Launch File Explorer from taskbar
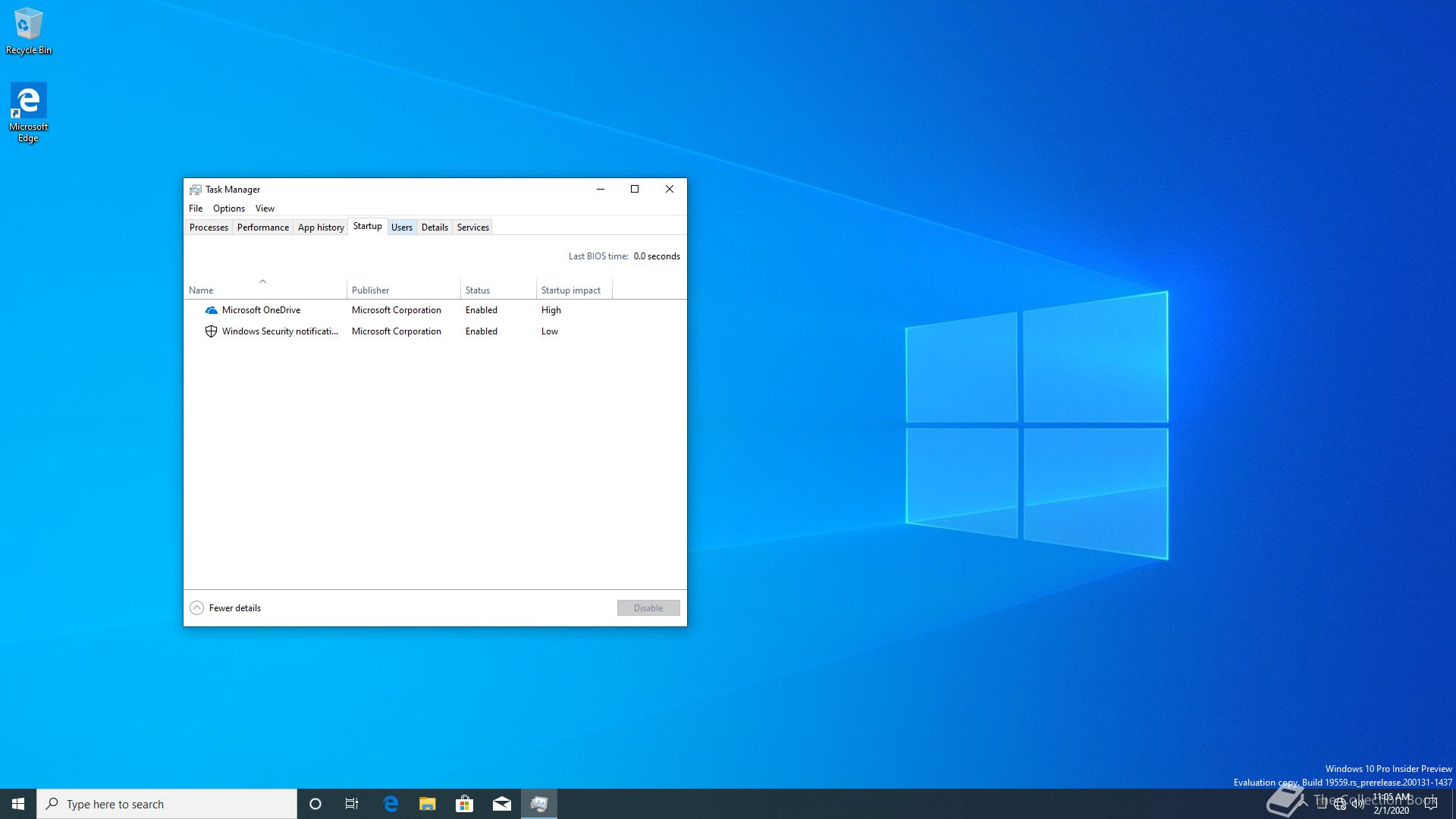This screenshot has height=819, width=1456. (x=428, y=804)
